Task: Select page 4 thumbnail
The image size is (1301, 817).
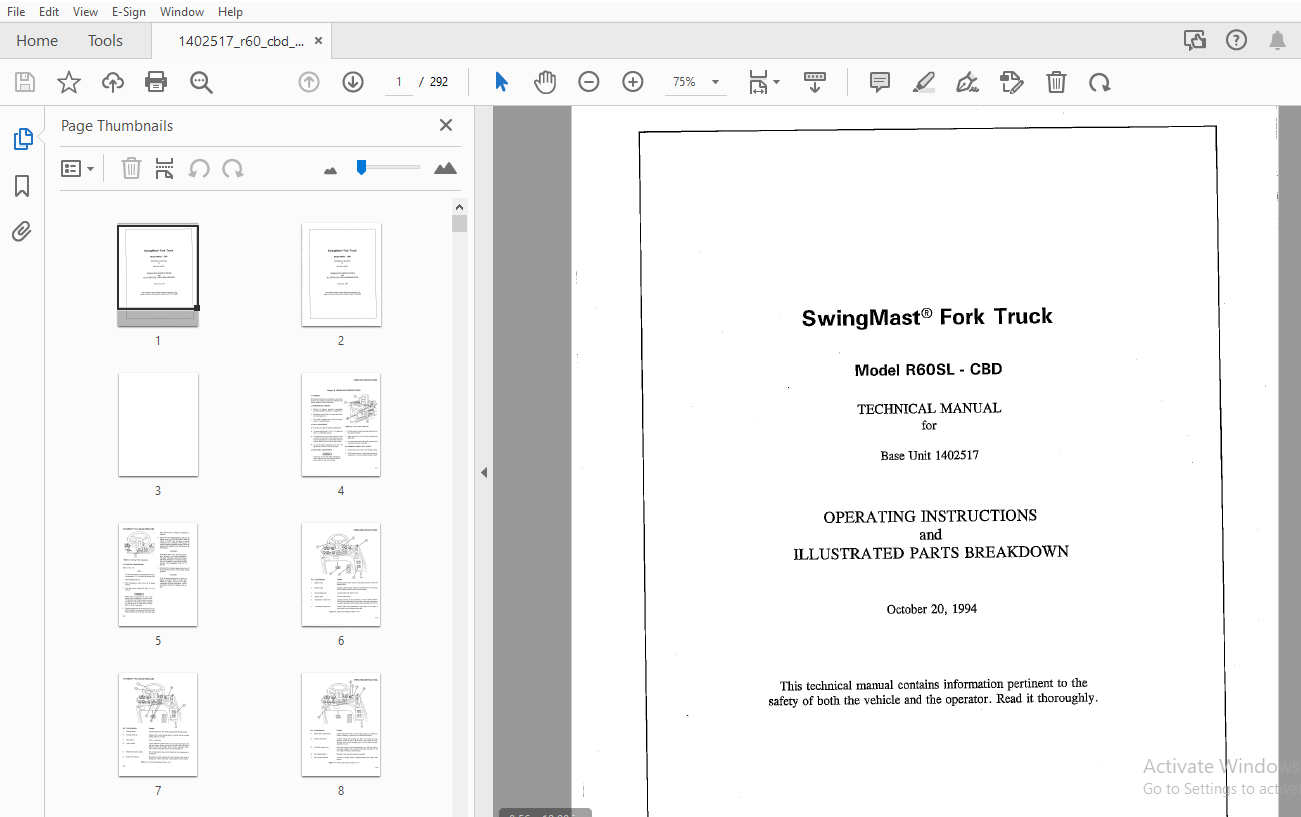Action: tap(341, 424)
